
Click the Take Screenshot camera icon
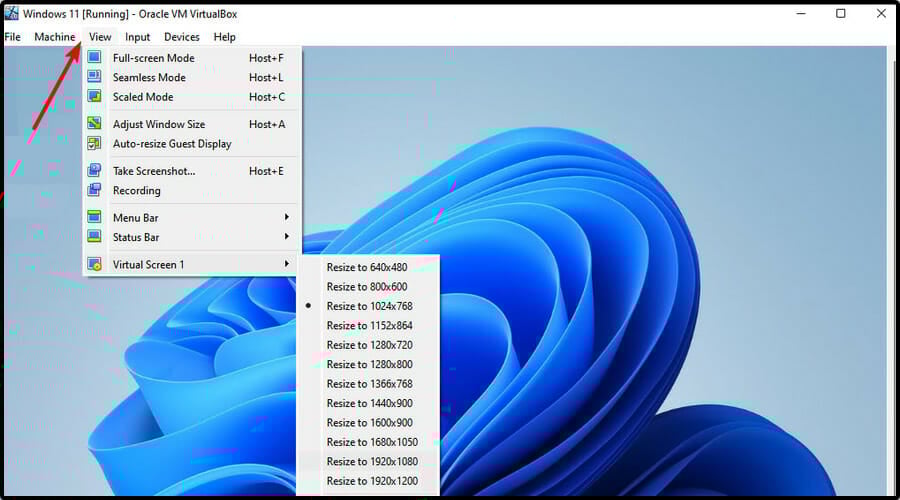(94, 170)
